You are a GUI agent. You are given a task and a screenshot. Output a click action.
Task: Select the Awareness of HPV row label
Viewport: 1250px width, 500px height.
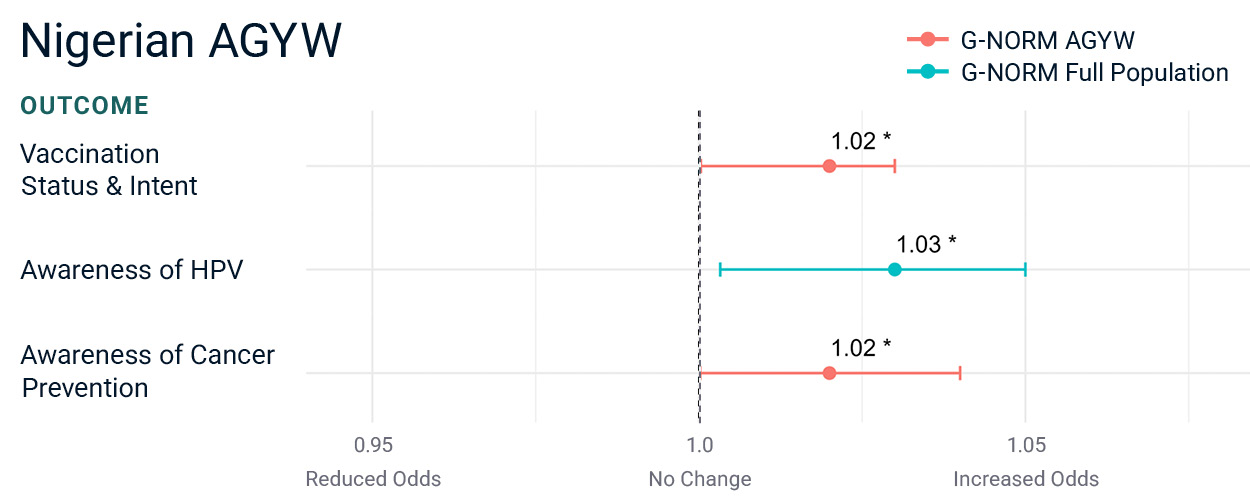tap(132, 270)
